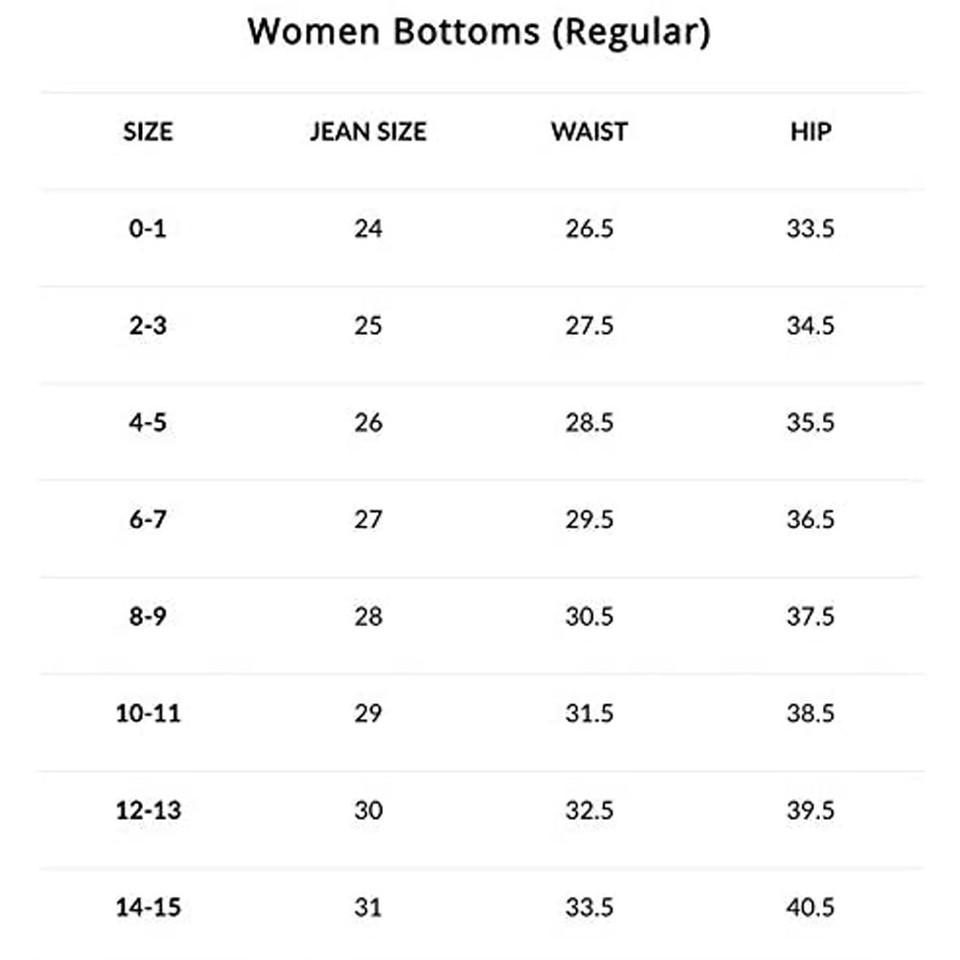Select the 8-9 size row label
Image resolution: width=960 pixels, height=960 pixels.
click(x=148, y=616)
